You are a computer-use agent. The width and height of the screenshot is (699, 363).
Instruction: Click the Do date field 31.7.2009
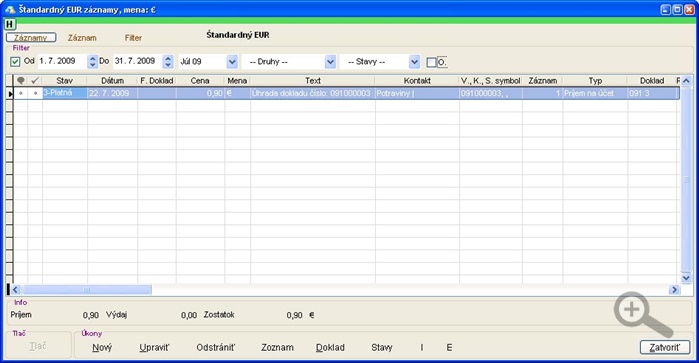138,61
